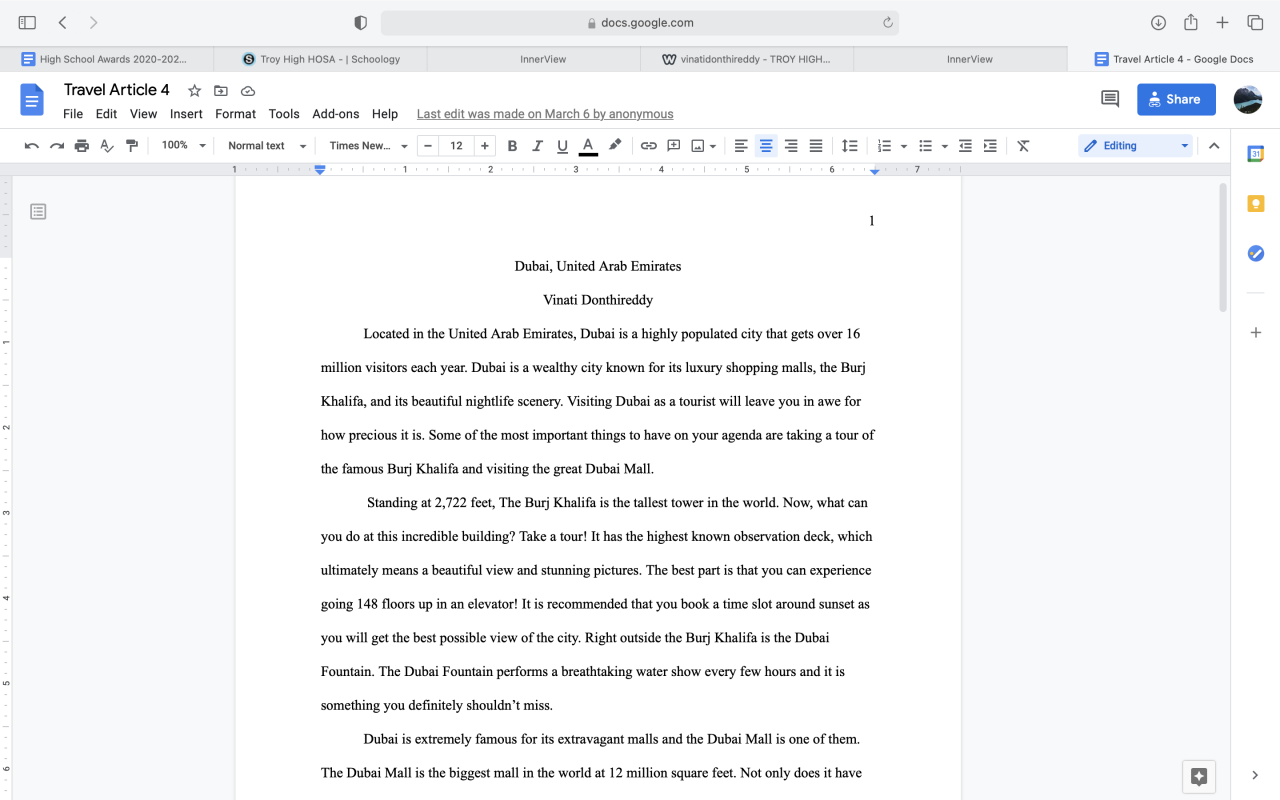Hide the side panel chevron
The image size is (1280, 800).
(1256, 775)
